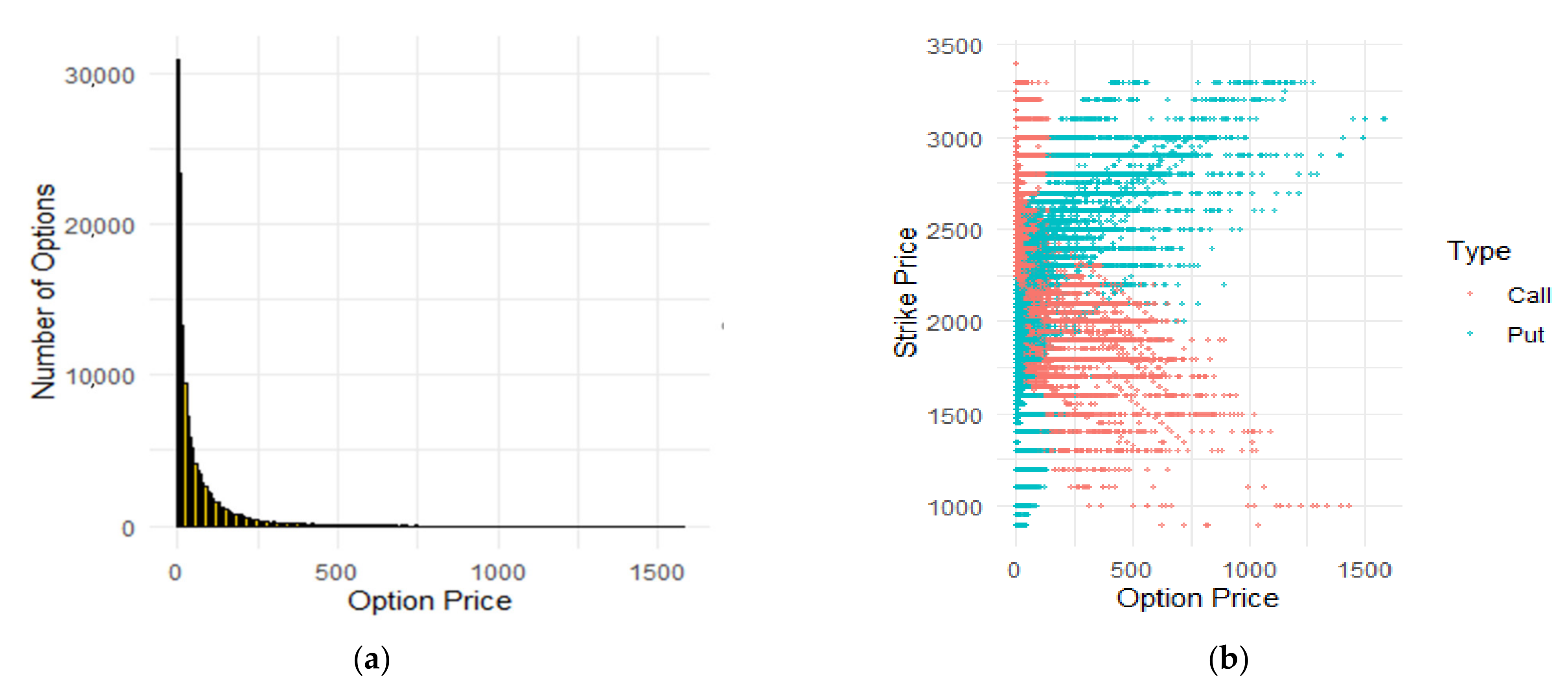Image resolution: width=1568 pixels, height=692 pixels.
Task: Click the subfigure caption (b)
Action: (1228, 660)
